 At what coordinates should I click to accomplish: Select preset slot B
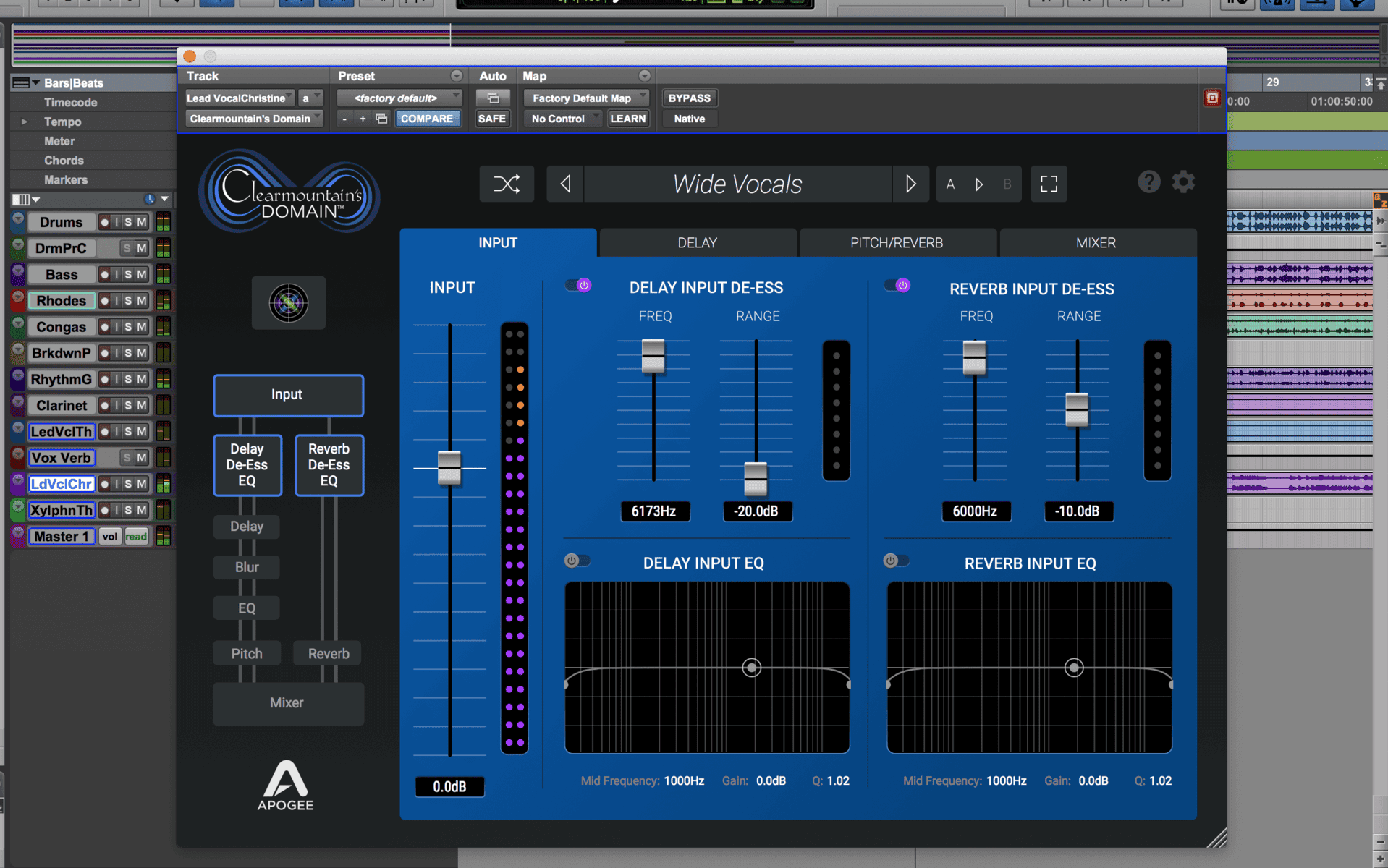(1007, 184)
